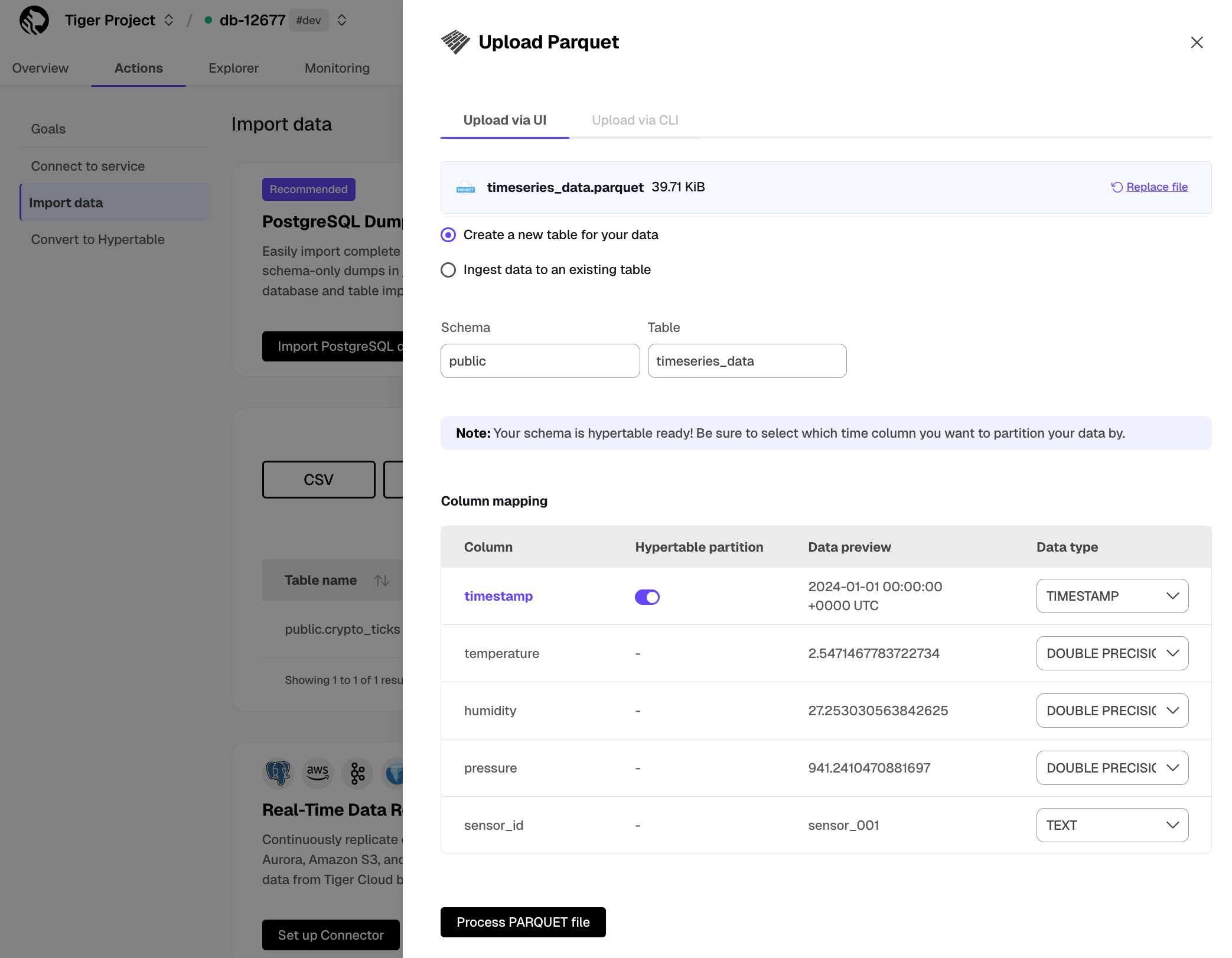The width and height of the screenshot is (1232, 958).
Task: Click the Table name input field
Action: 747,361
